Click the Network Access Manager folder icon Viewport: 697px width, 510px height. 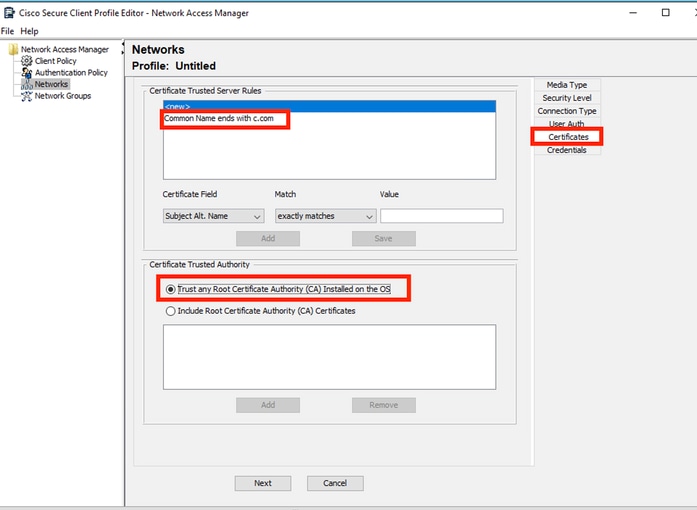pyautogui.click(x=13, y=49)
